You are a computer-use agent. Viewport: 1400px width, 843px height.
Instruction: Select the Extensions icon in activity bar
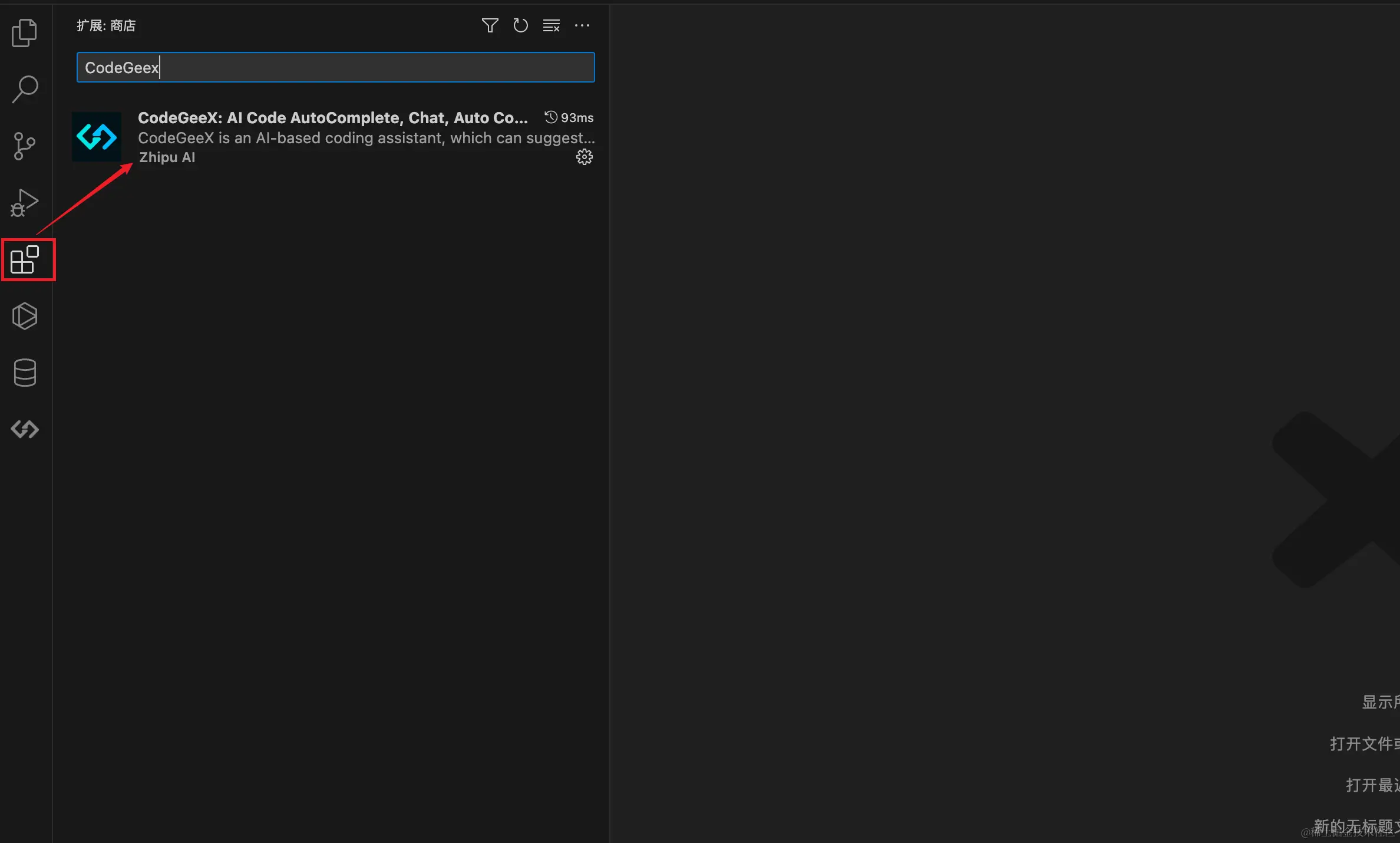(x=25, y=260)
